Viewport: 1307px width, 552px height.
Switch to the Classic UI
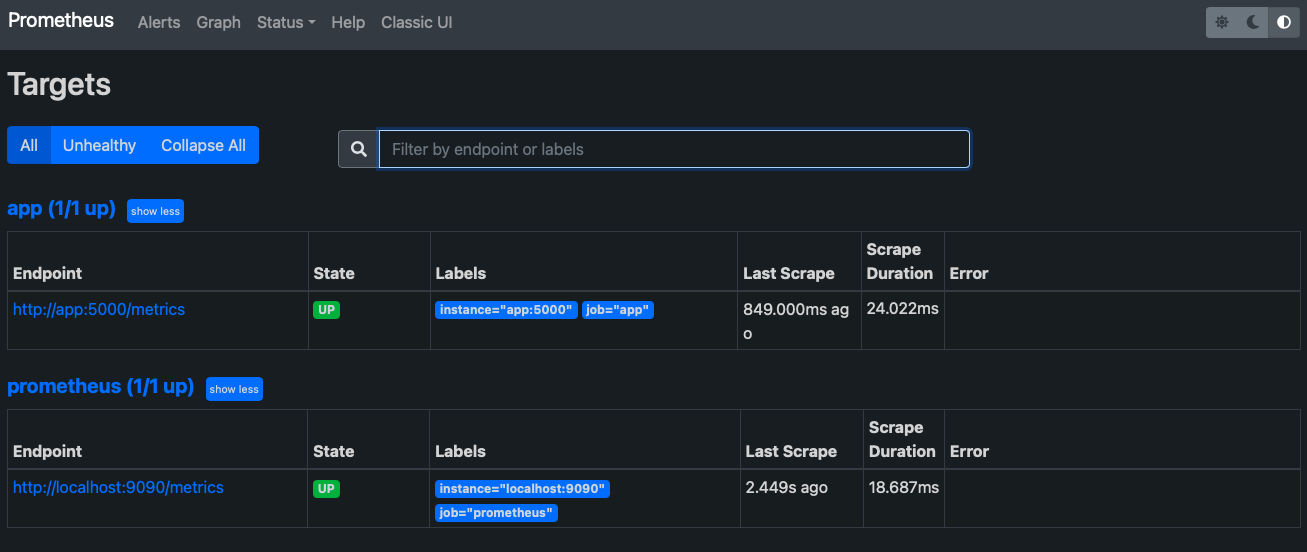416,22
